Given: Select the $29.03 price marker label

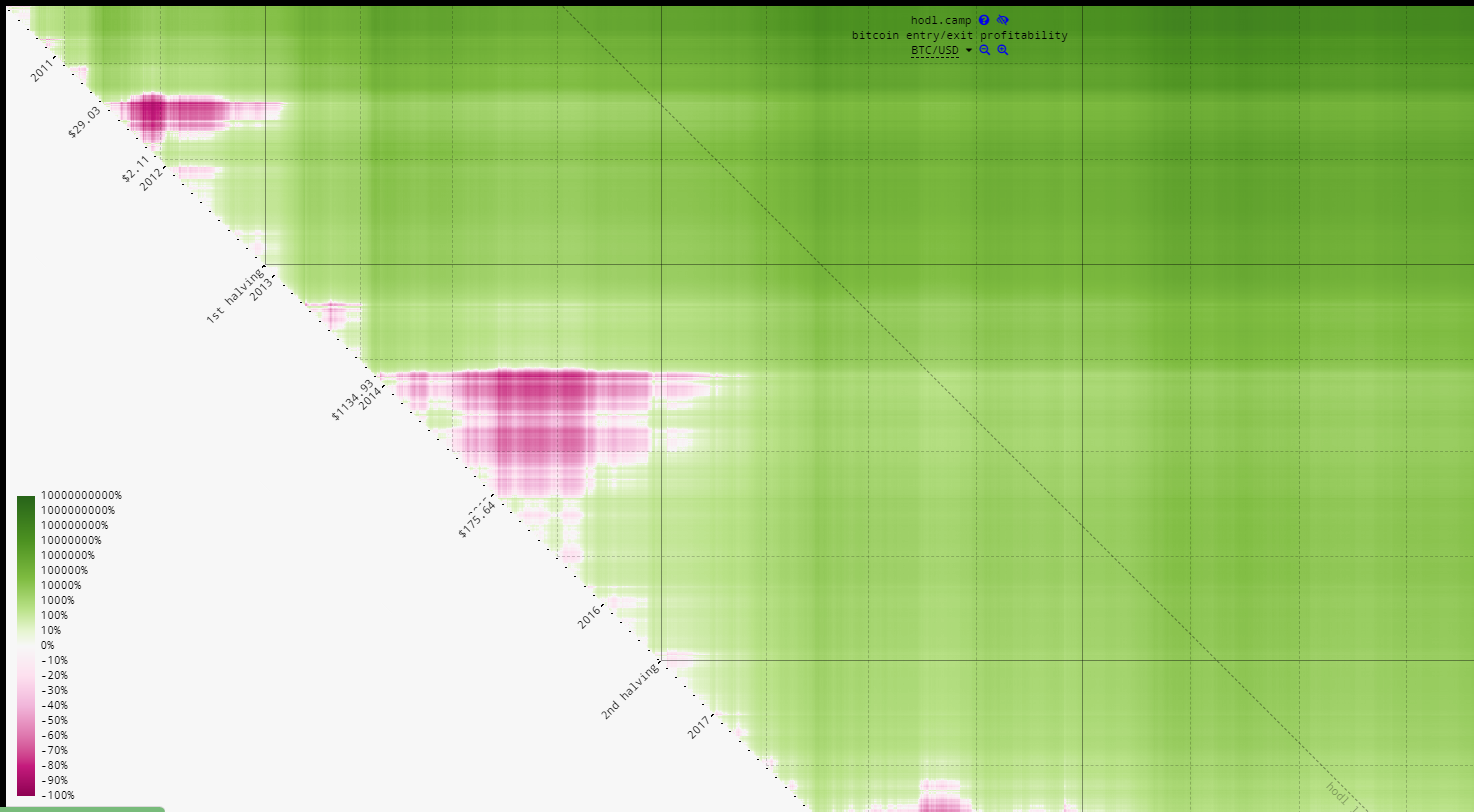Looking at the screenshot, I should [x=85, y=122].
